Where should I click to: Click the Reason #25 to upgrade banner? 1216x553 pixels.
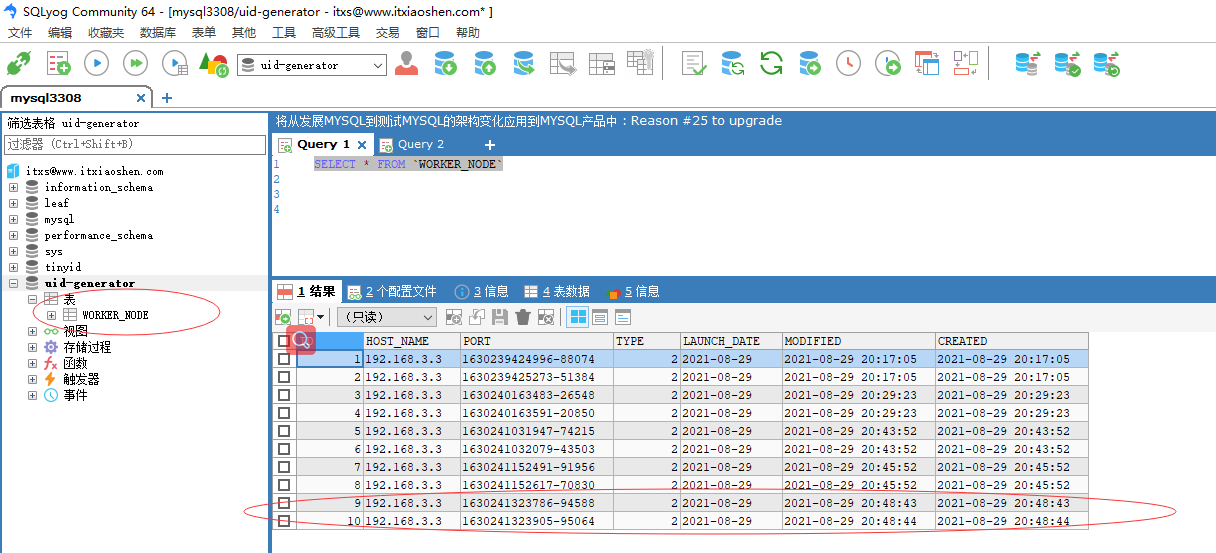[x=705, y=120]
